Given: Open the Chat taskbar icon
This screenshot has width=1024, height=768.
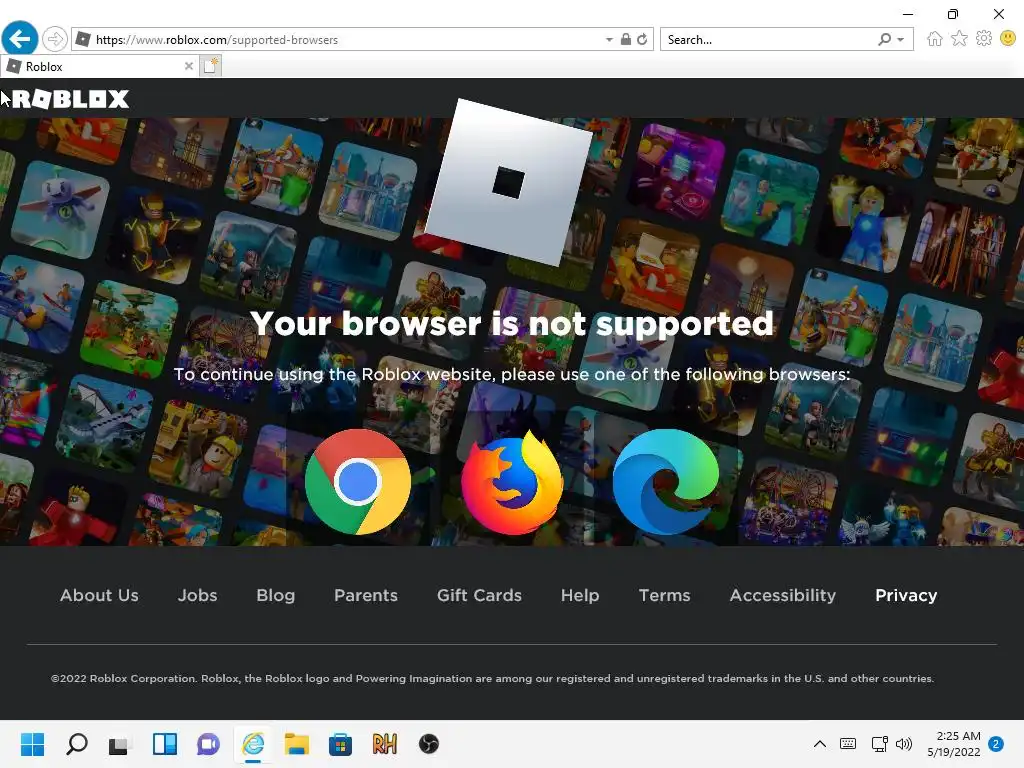Looking at the screenshot, I should point(208,744).
